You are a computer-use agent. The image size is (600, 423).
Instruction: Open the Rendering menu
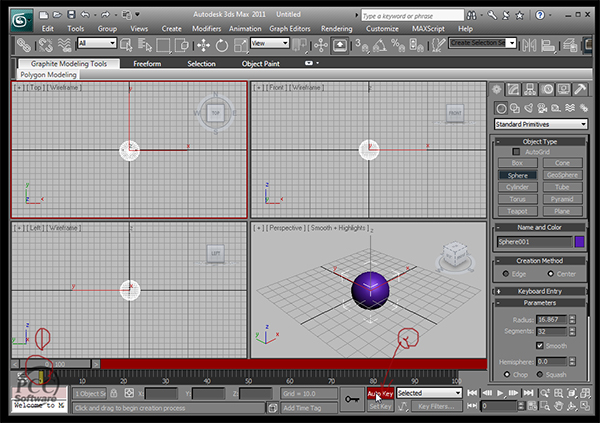337,29
